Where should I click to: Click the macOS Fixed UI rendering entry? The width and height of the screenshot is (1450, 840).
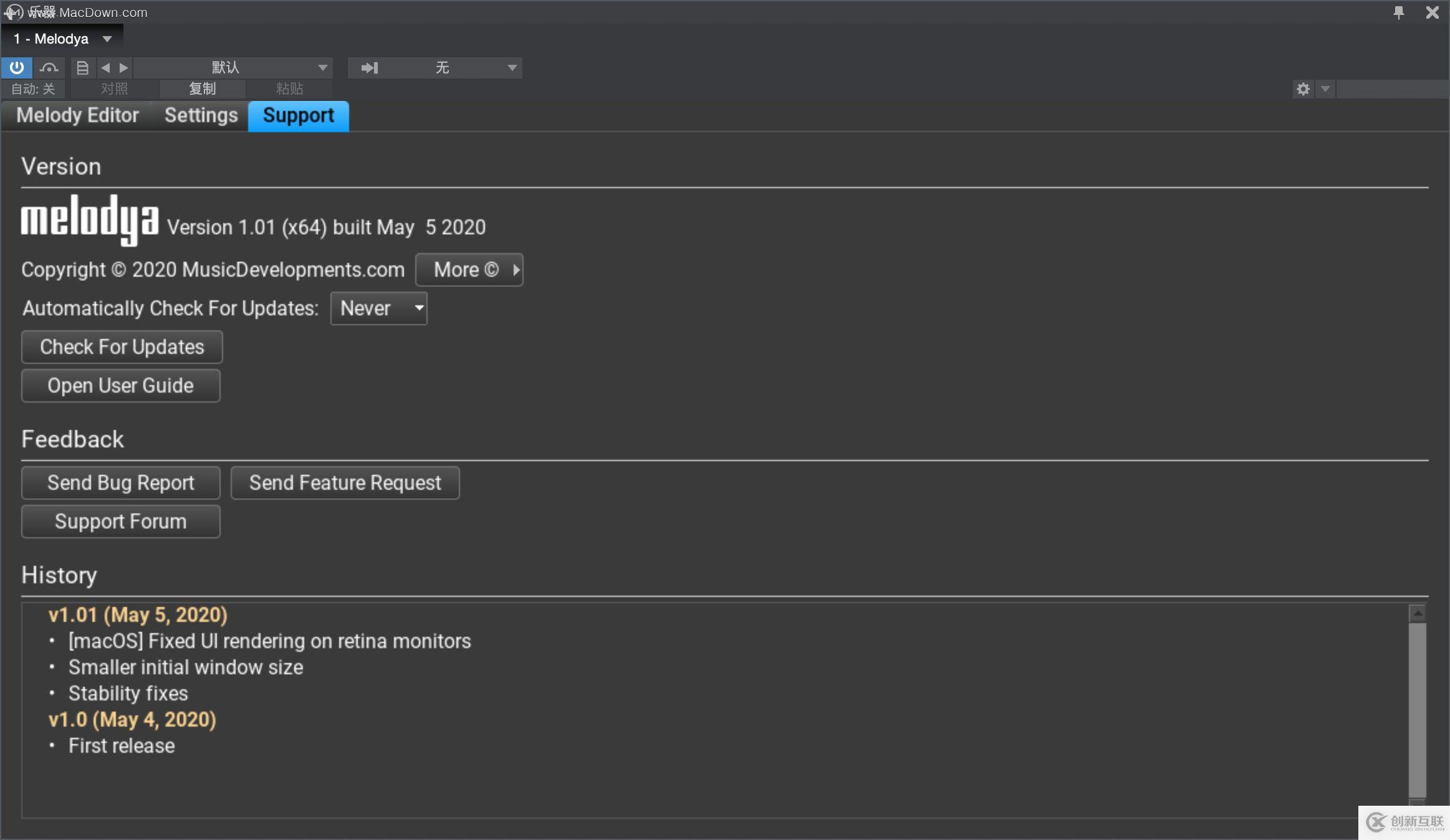(270, 641)
